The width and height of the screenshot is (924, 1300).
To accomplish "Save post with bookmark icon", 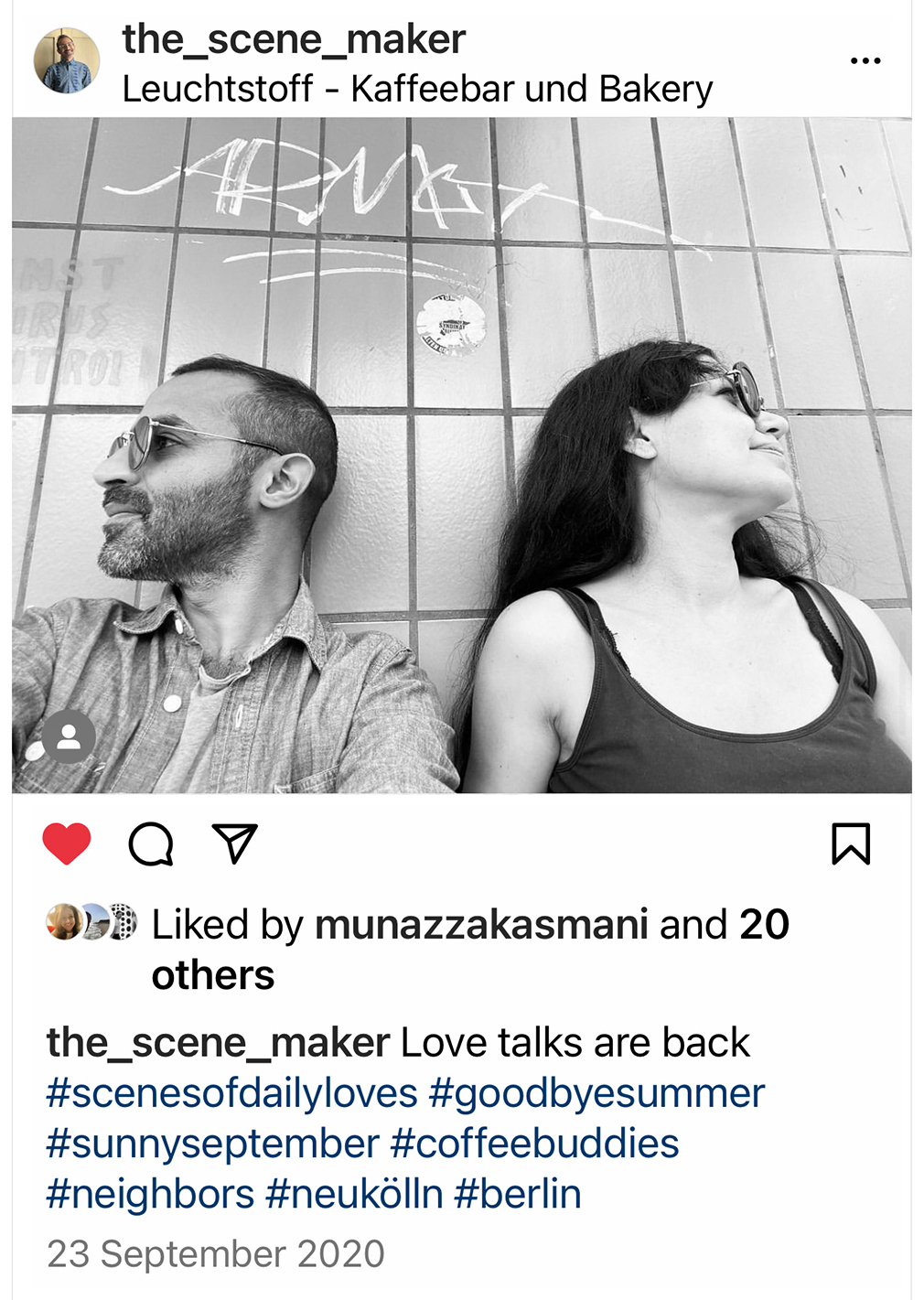I will coord(851,843).
